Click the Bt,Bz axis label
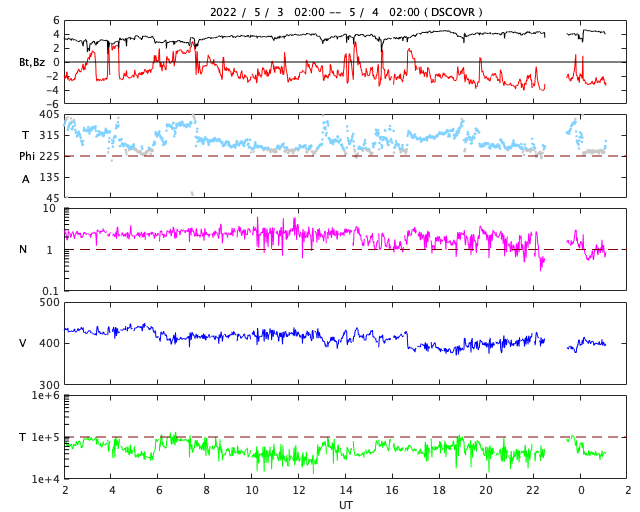Image resolution: width=640 pixels, height=512 pixels. point(32,62)
